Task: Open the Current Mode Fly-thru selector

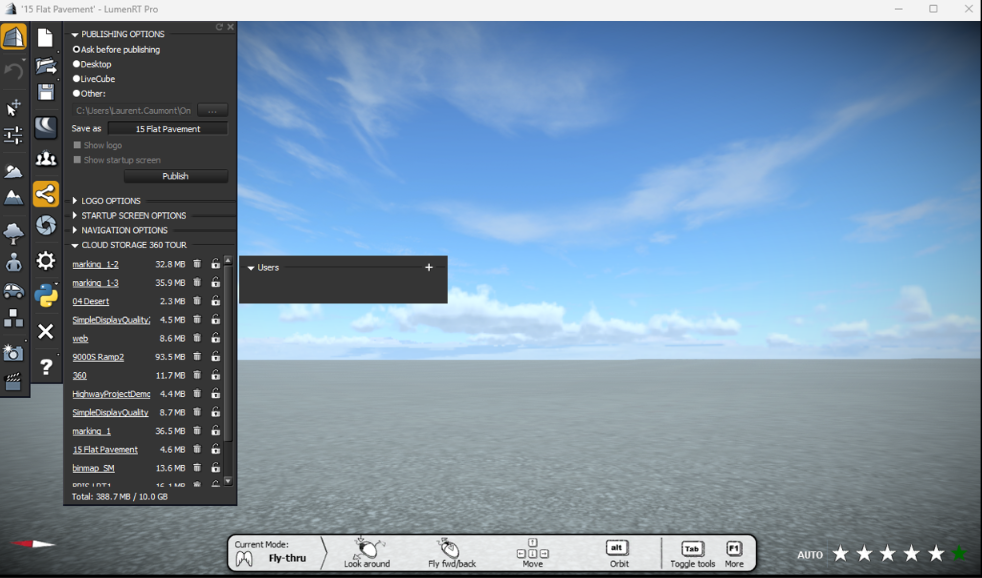Action: click(x=271, y=552)
